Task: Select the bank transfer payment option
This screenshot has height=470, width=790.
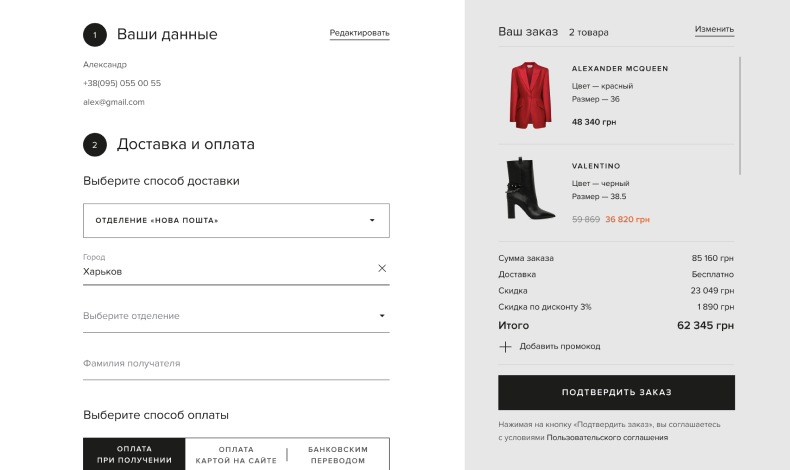Action: [x=338, y=455]
